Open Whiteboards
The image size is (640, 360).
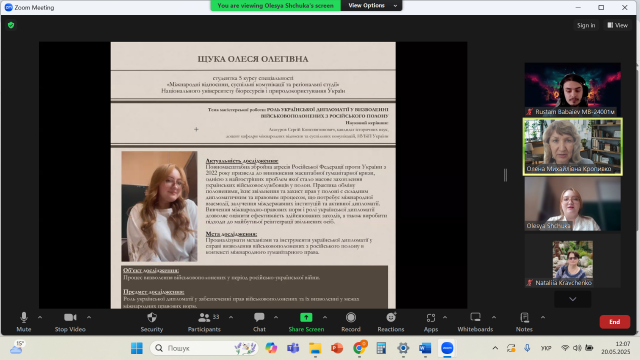pyautogui.click(x=475, y=322)
